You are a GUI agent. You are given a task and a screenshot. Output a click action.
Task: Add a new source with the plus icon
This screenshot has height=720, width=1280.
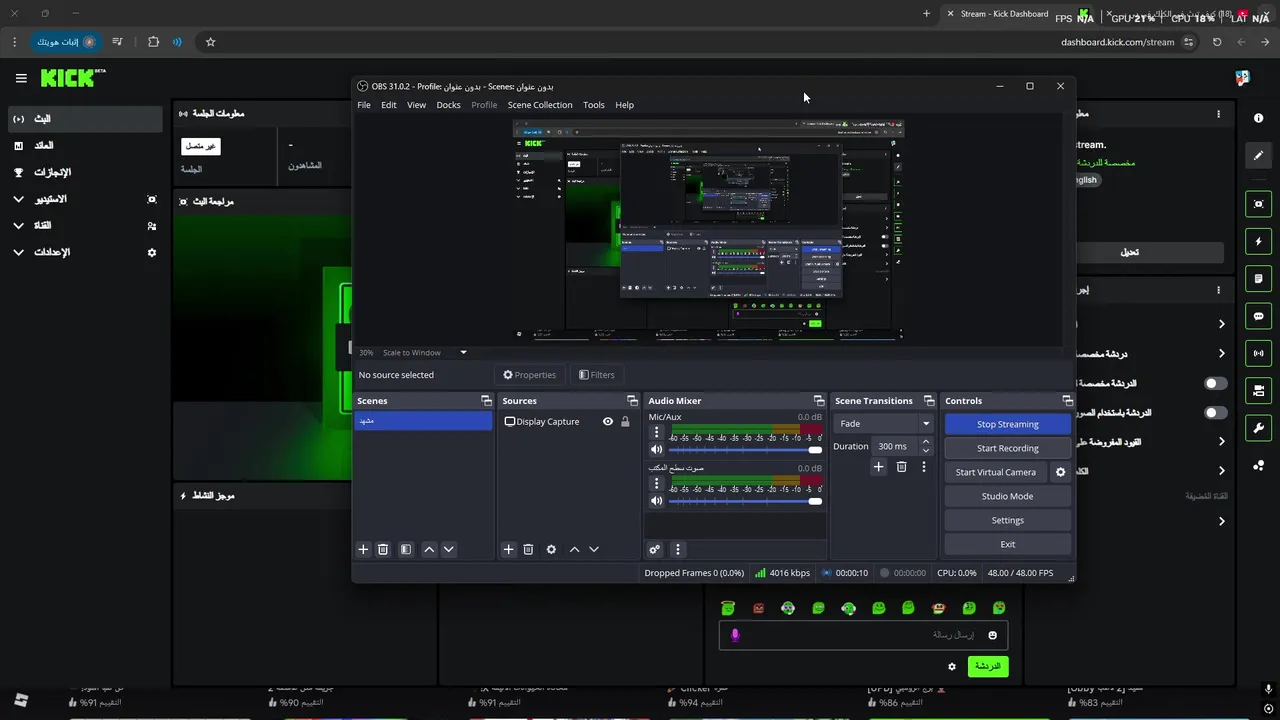tap(508, 549)
